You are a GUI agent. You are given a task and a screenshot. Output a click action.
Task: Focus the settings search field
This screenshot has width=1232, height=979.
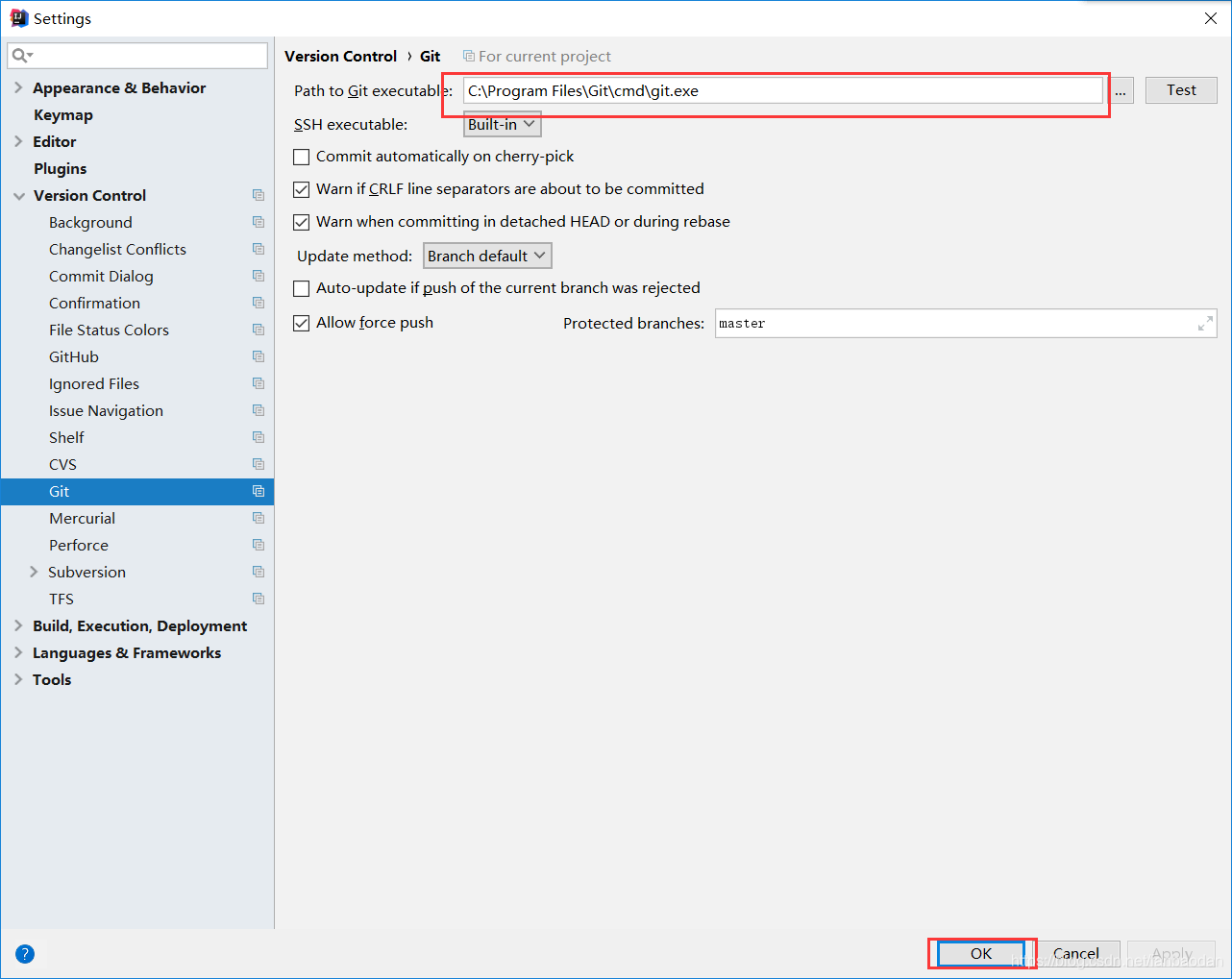coord(137,56)
